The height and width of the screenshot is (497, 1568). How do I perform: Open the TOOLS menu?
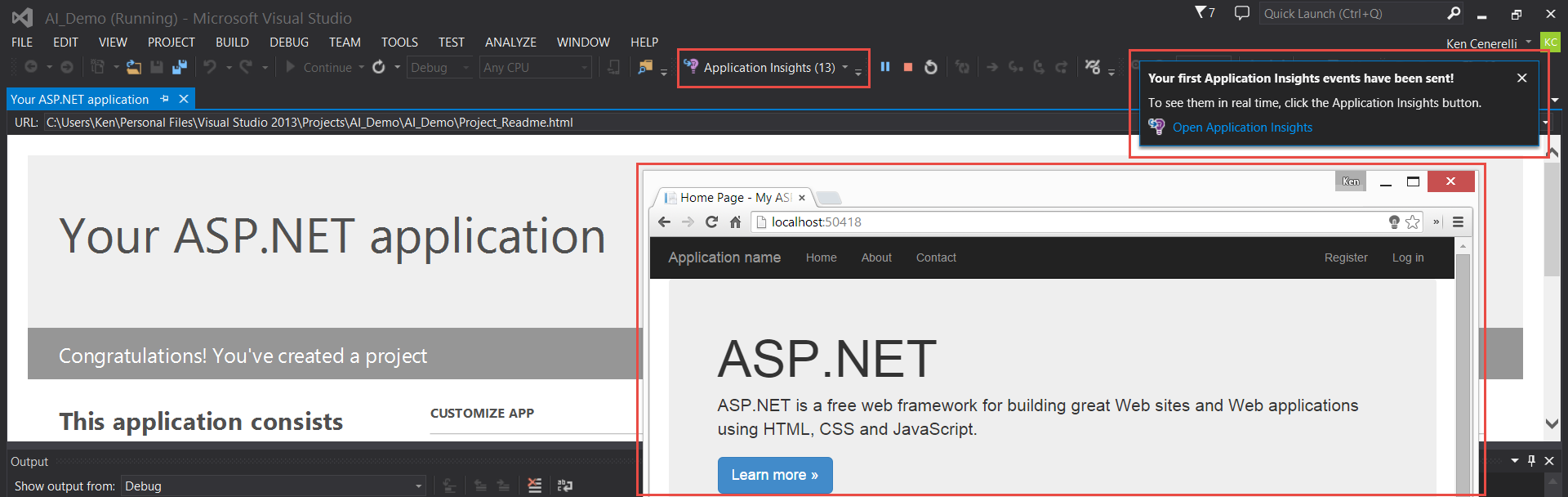399,43
